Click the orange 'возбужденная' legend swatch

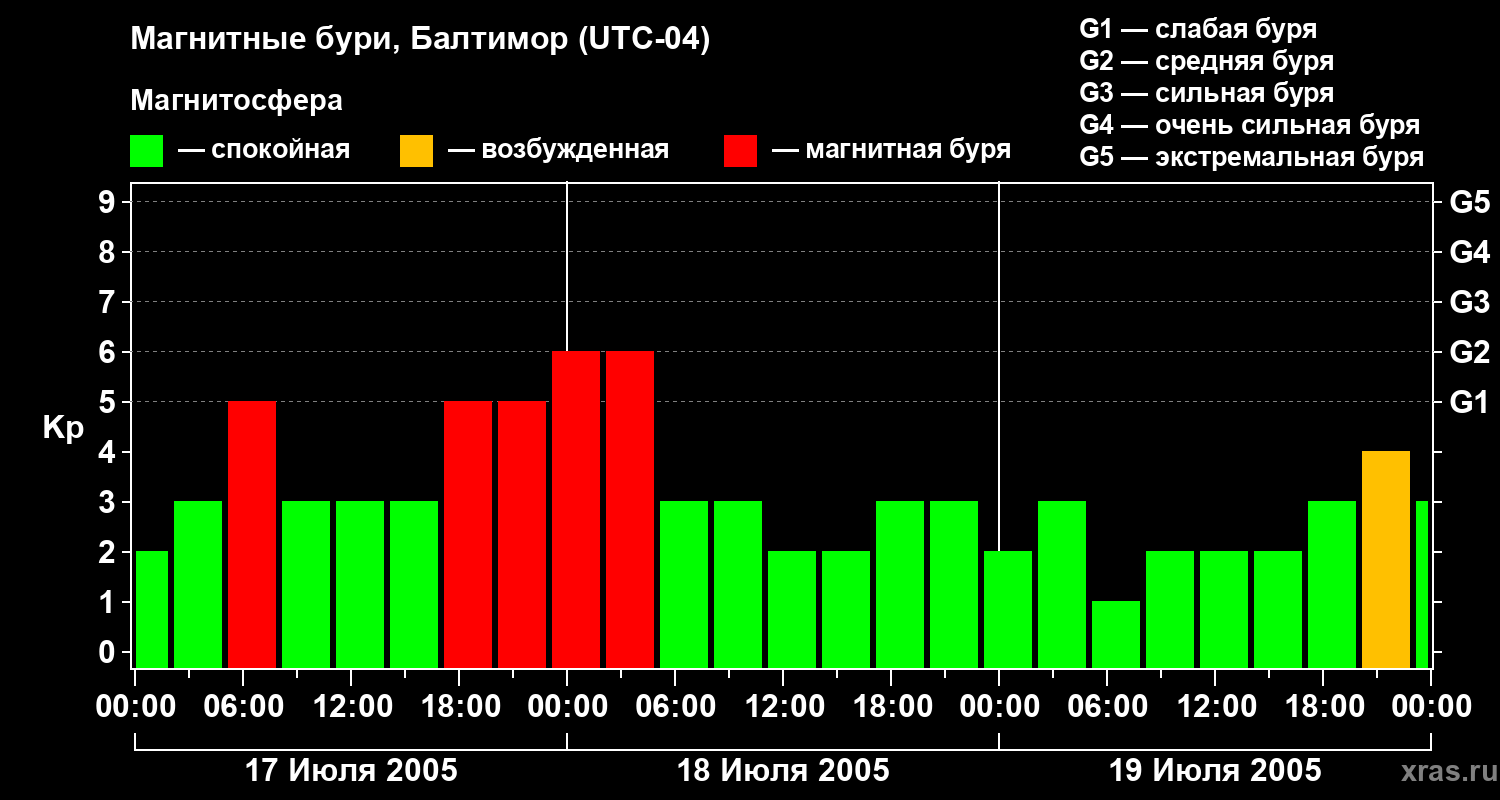pyautogui.click(x=416, y=151)
